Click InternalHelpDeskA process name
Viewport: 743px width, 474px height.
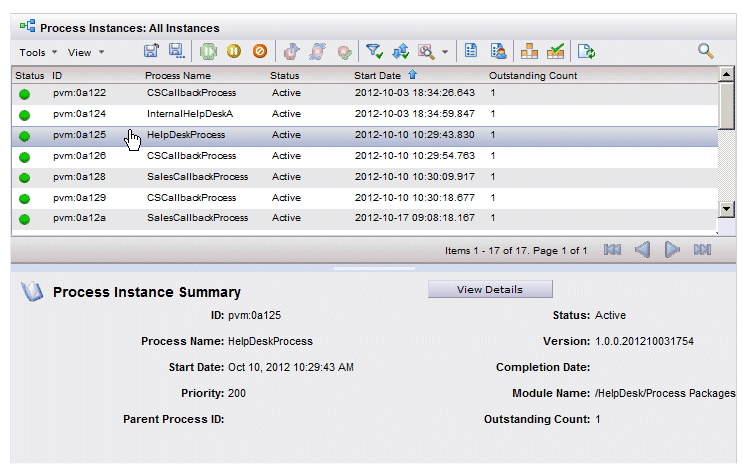click(x=190, y=114)
